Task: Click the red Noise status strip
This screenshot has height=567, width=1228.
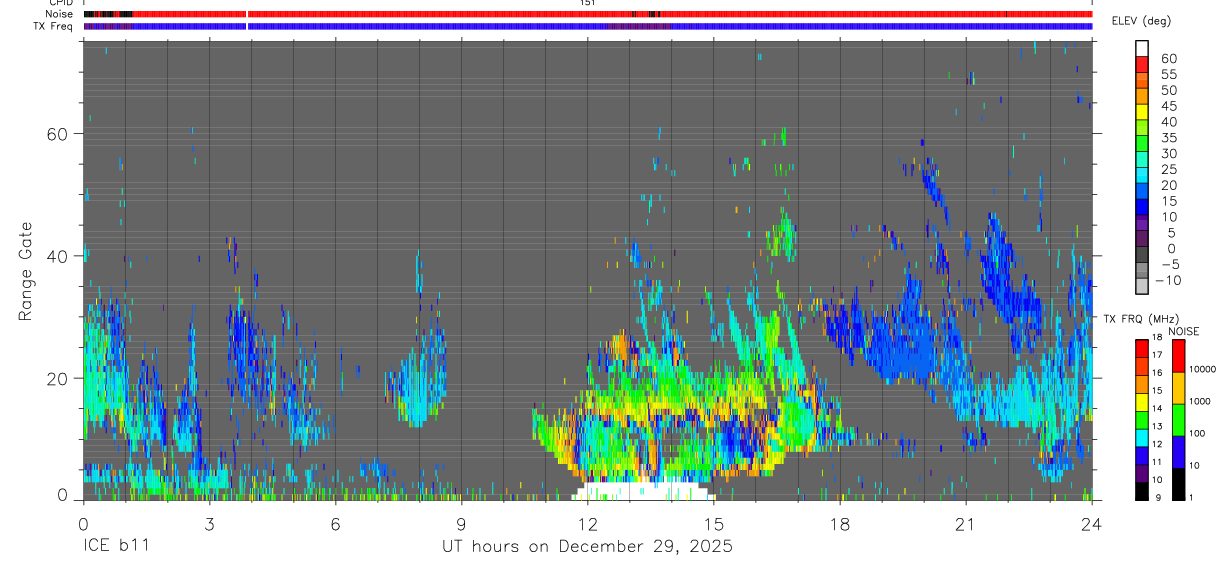Action: tap(588, 14)
